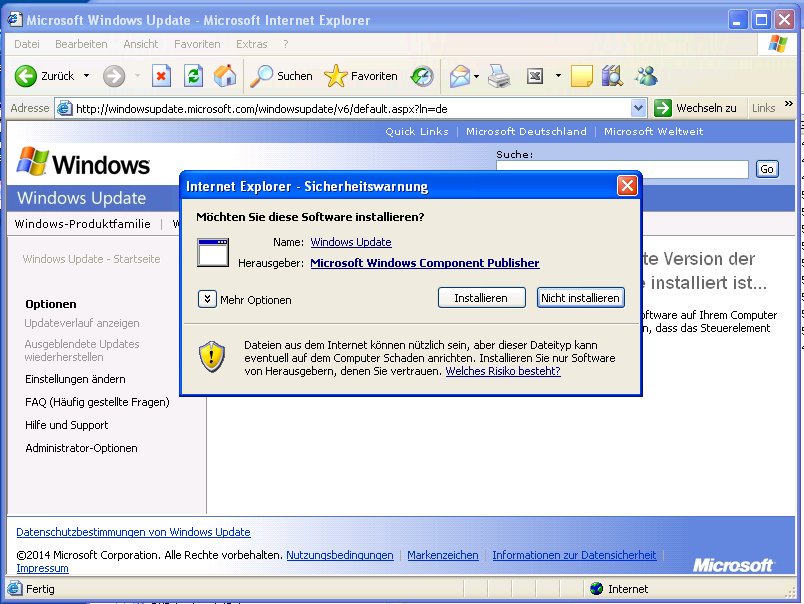Open the History clock icon

(x=422, y=76)
